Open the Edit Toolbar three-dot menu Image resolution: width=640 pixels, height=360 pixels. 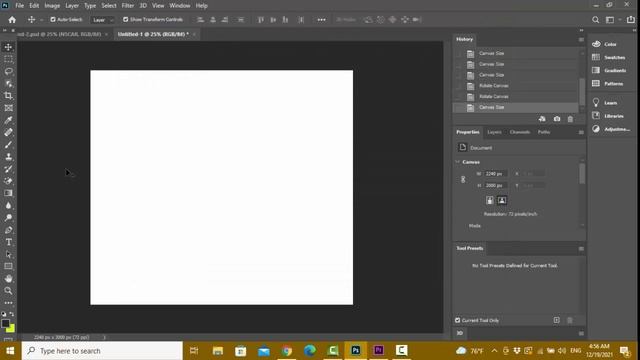pyautogui.click(x=8, y=303)
